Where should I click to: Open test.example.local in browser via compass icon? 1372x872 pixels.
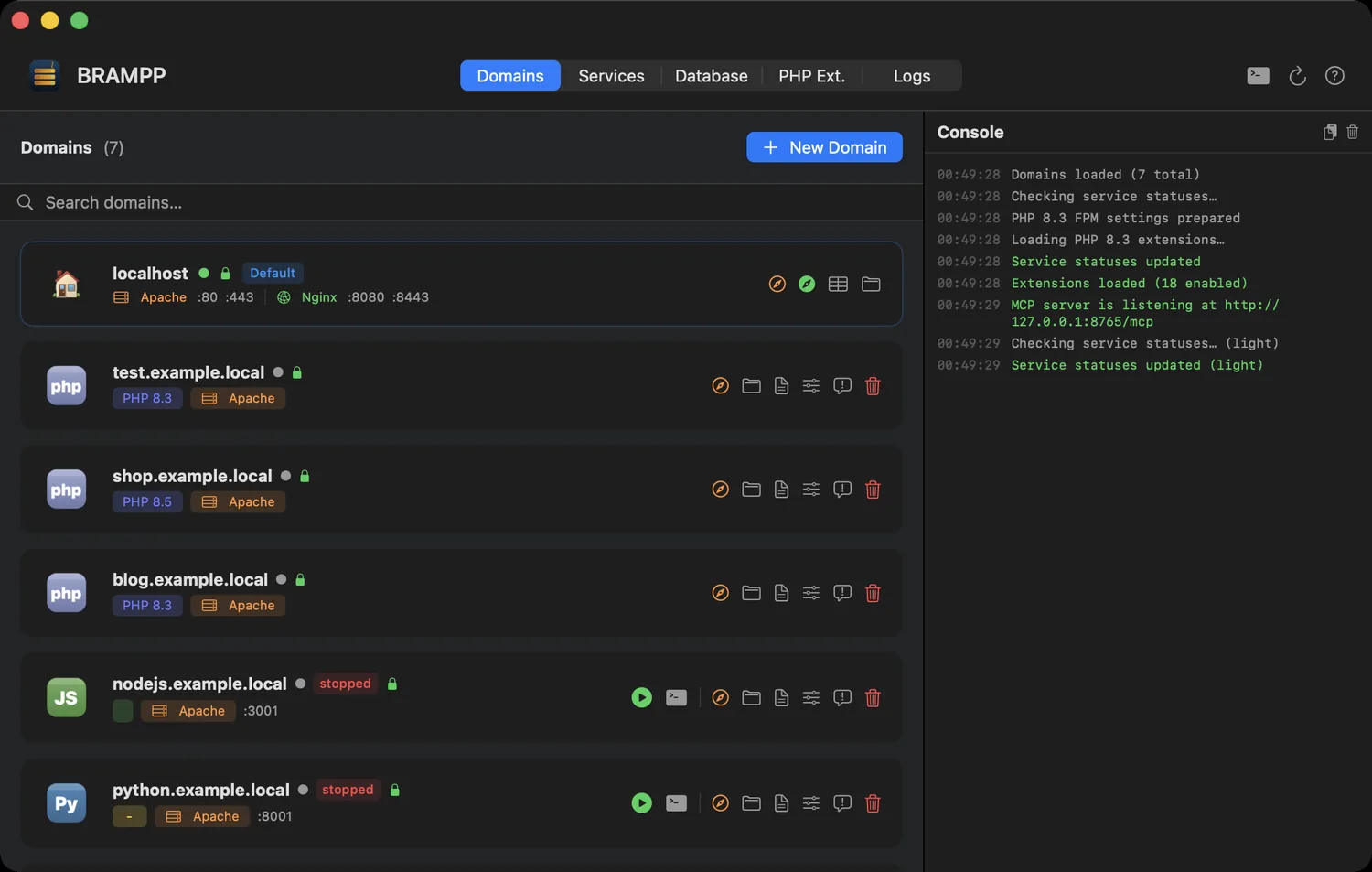pyautogui.click(x=721, y=386)
